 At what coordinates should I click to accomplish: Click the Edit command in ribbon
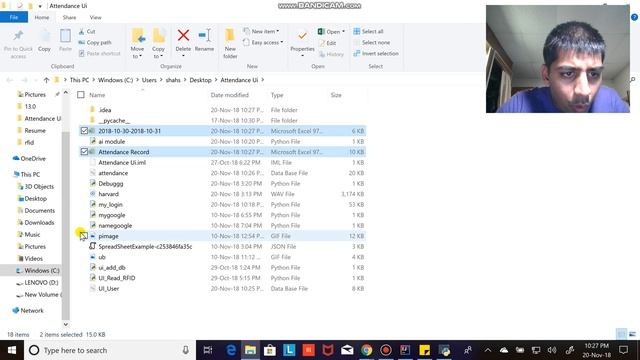(x=327, y=43)
